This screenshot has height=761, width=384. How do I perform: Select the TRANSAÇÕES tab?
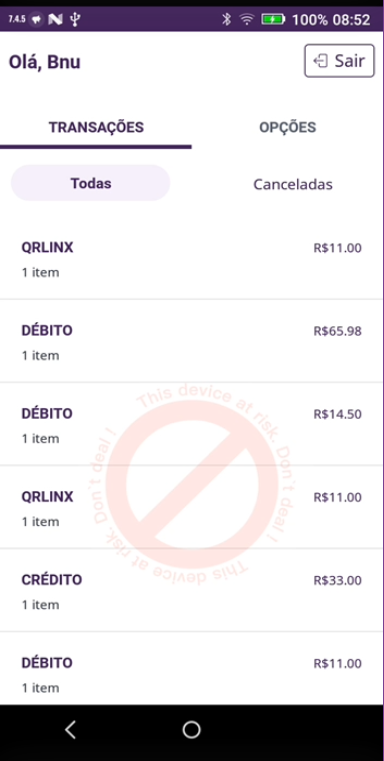coord(96,128)
